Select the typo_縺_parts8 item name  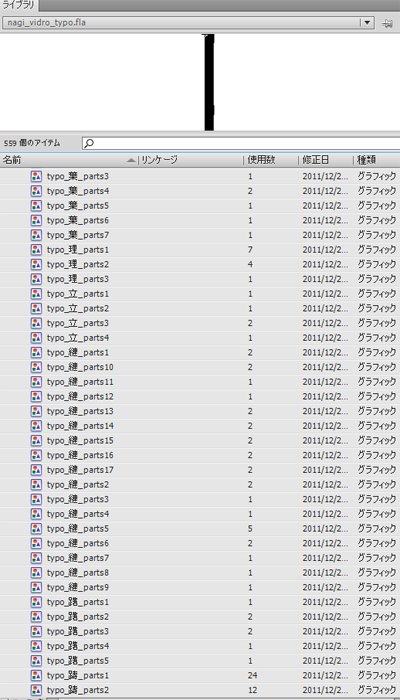tap(78, 572)
